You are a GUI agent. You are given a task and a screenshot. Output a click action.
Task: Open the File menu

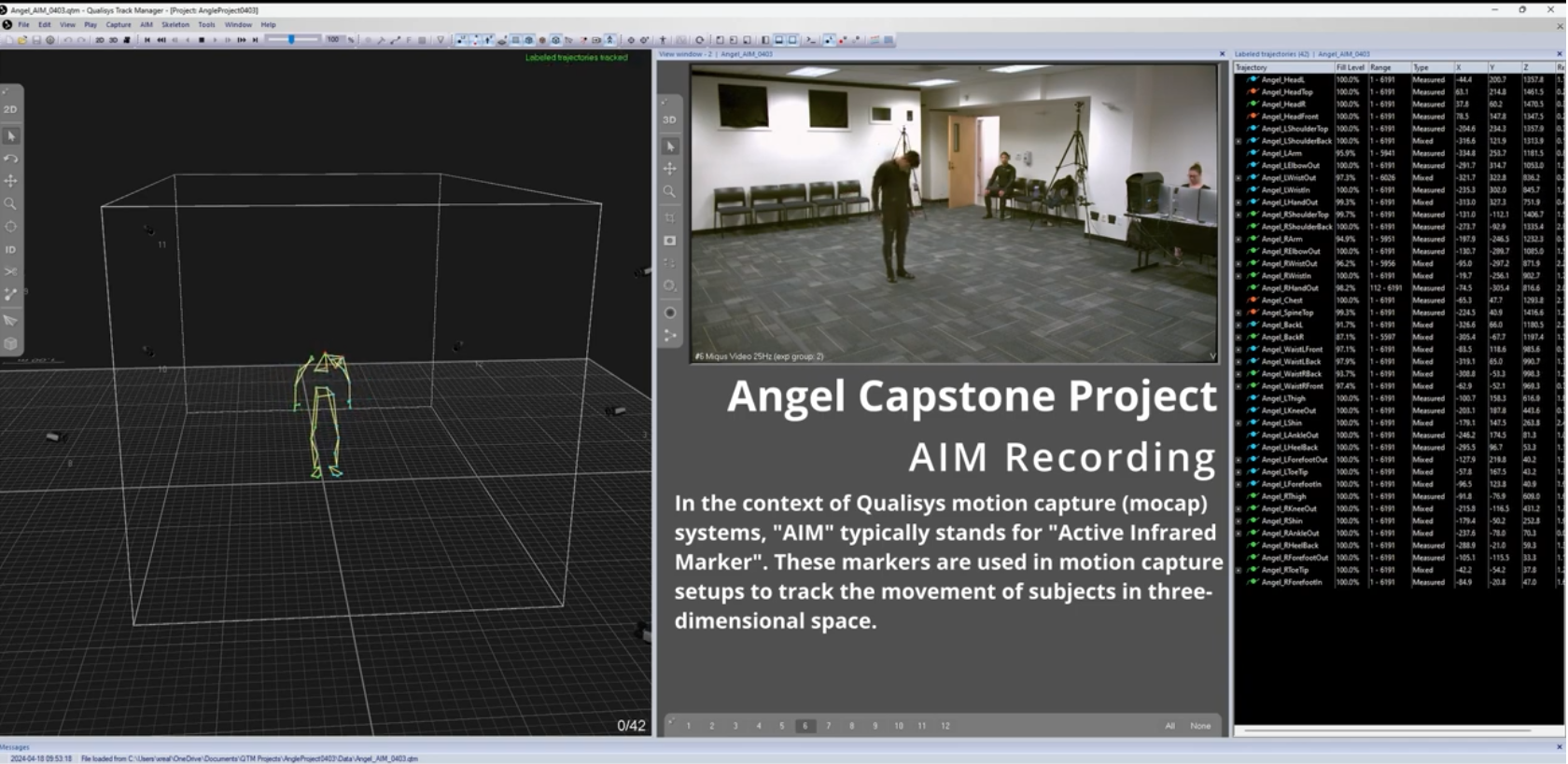23,25
